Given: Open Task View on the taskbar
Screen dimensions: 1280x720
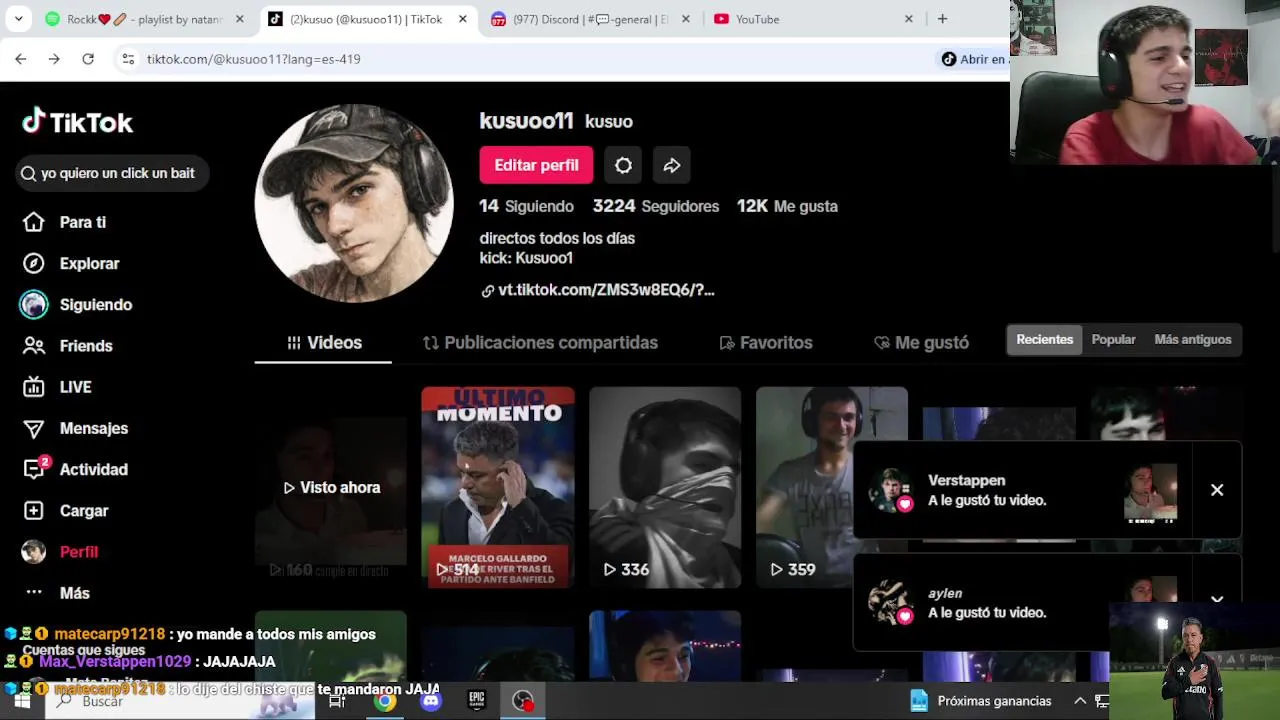Looking at the screenshot, I should coord(337,701).
